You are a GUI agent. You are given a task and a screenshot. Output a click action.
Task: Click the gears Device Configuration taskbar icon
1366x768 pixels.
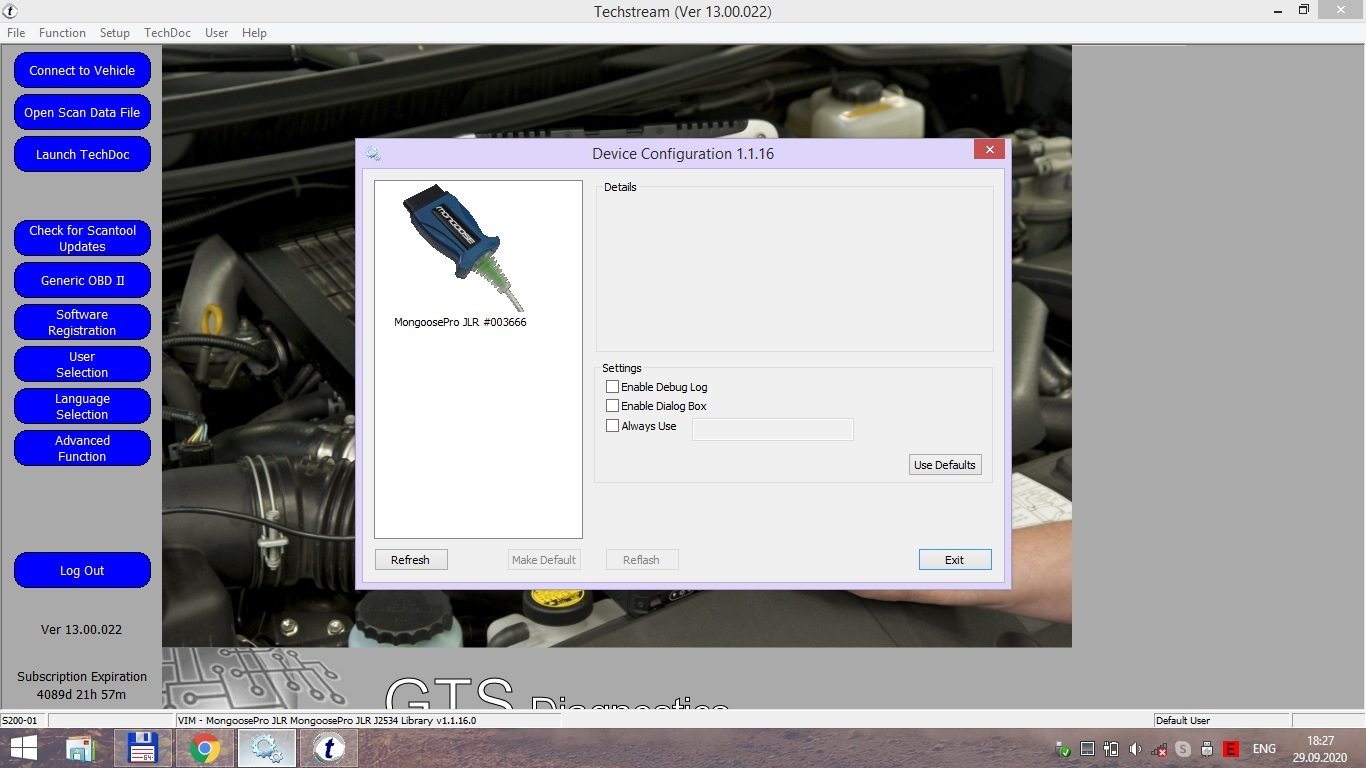(x=267, y=748)
